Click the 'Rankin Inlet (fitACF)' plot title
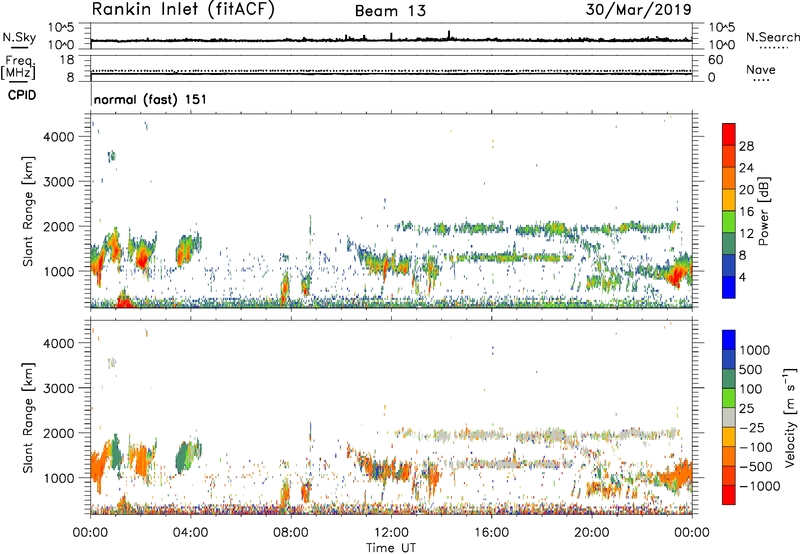 pyautogui.click(x=183, y=10)
